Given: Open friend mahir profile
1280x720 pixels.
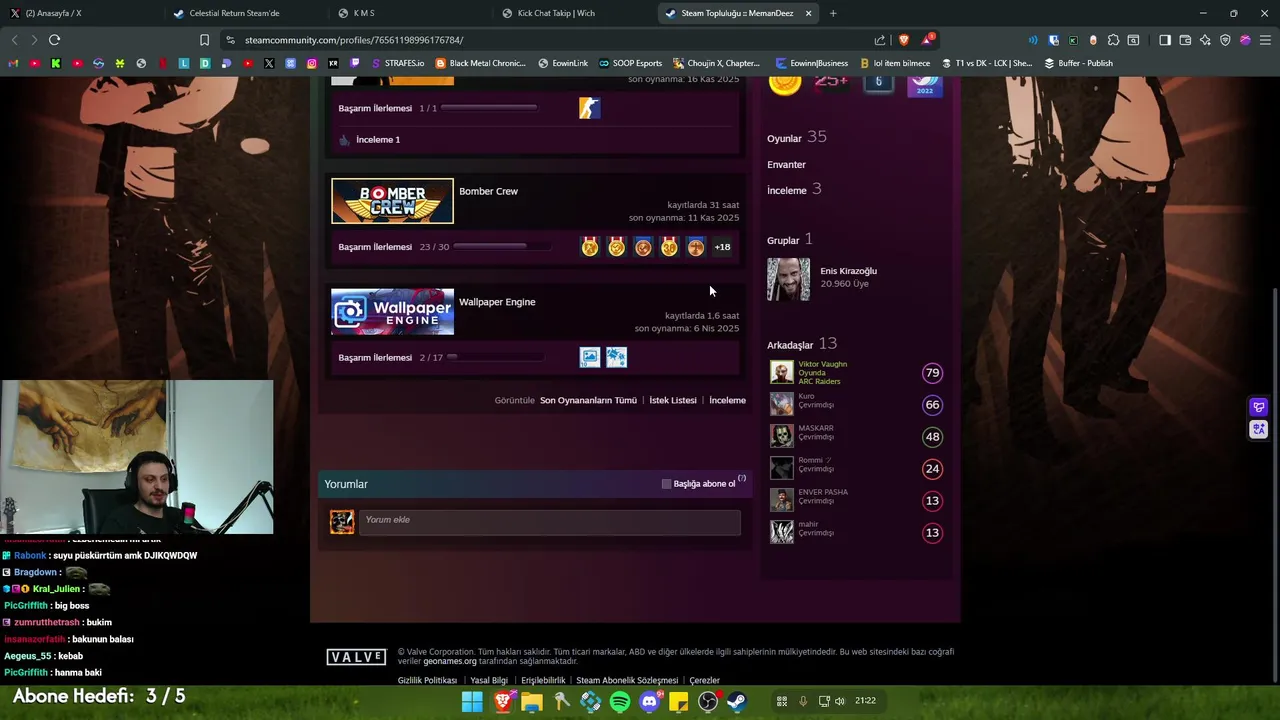Looking at the screenshot, I should (x=808, y=524).
